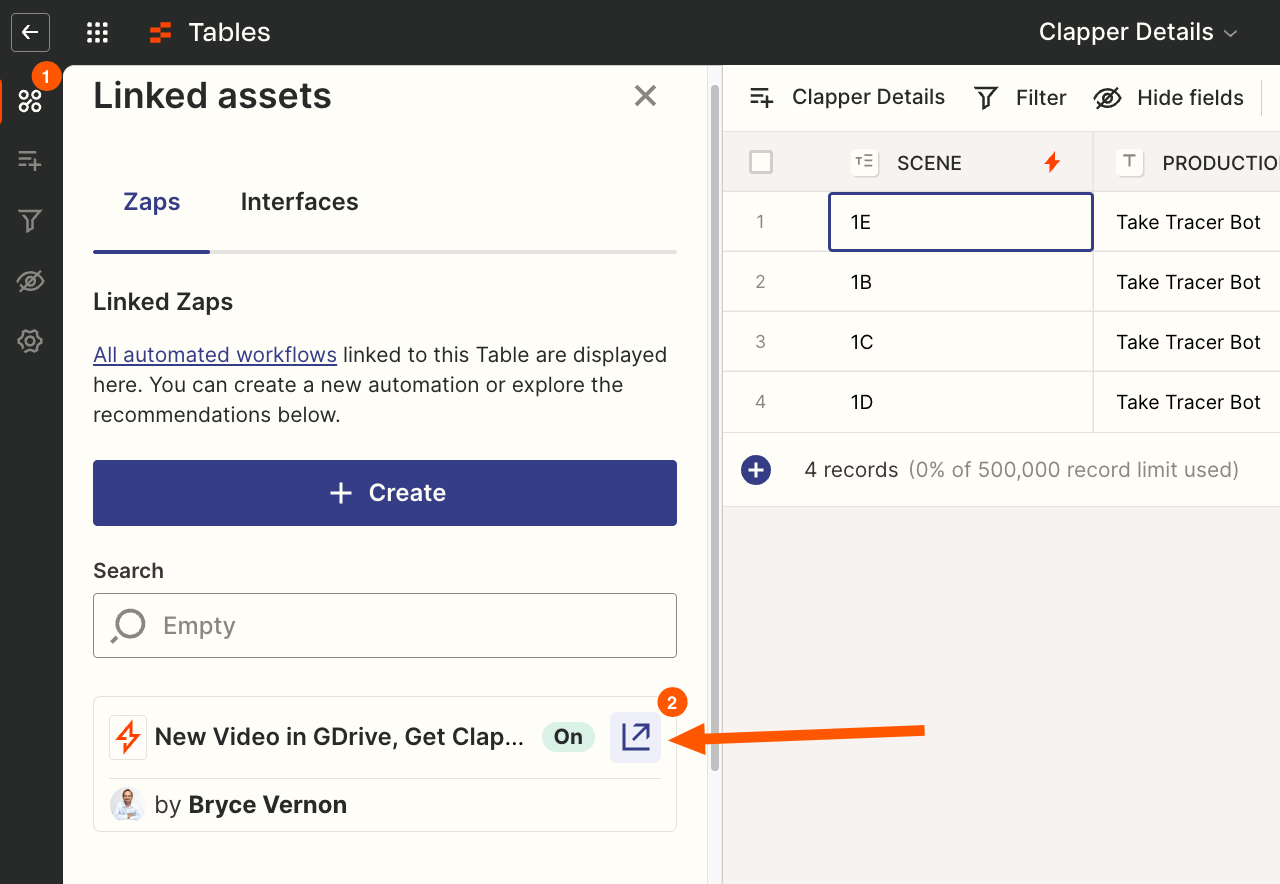Screen dimensions: 1280x884
Task: Click the back arrow button
Action: 30,32
